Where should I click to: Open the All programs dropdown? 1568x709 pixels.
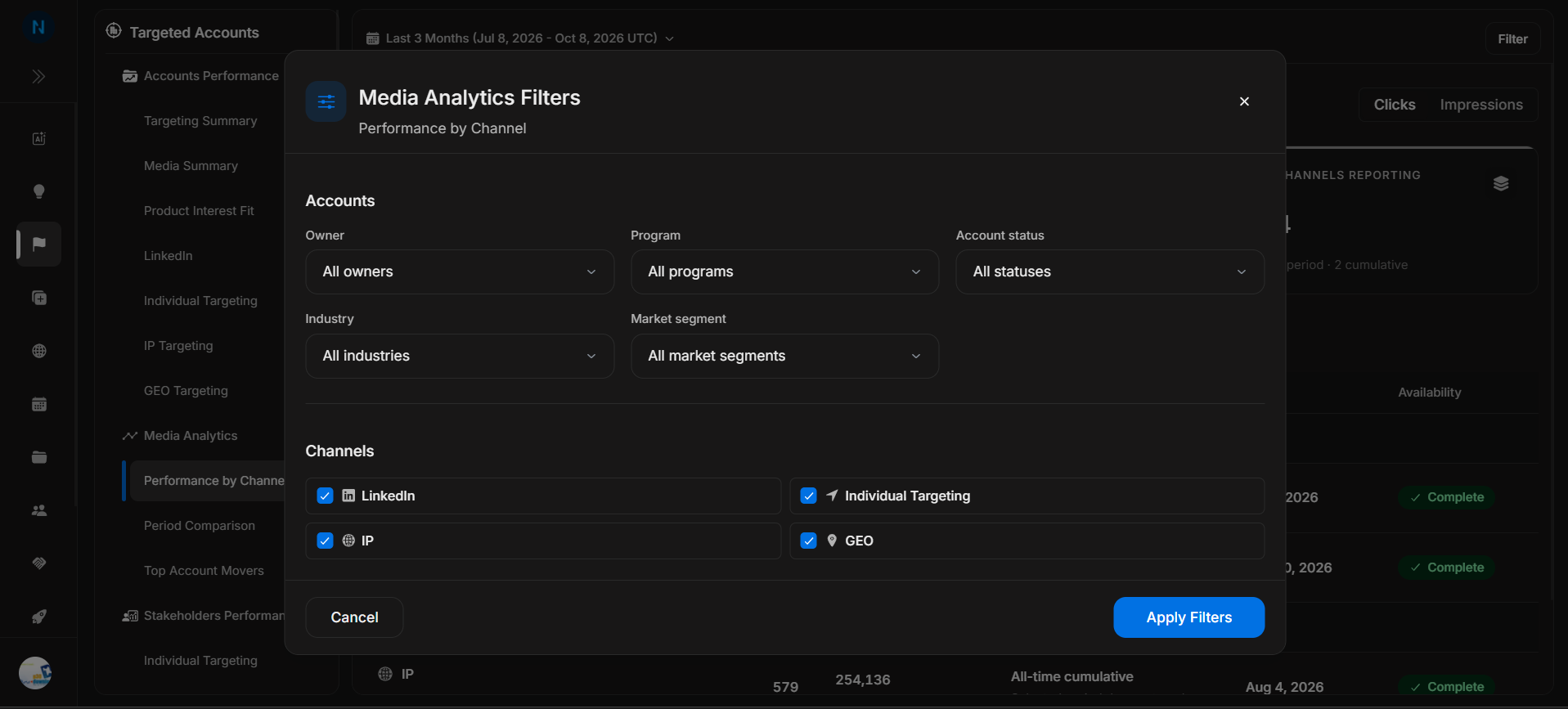[784, 271]
